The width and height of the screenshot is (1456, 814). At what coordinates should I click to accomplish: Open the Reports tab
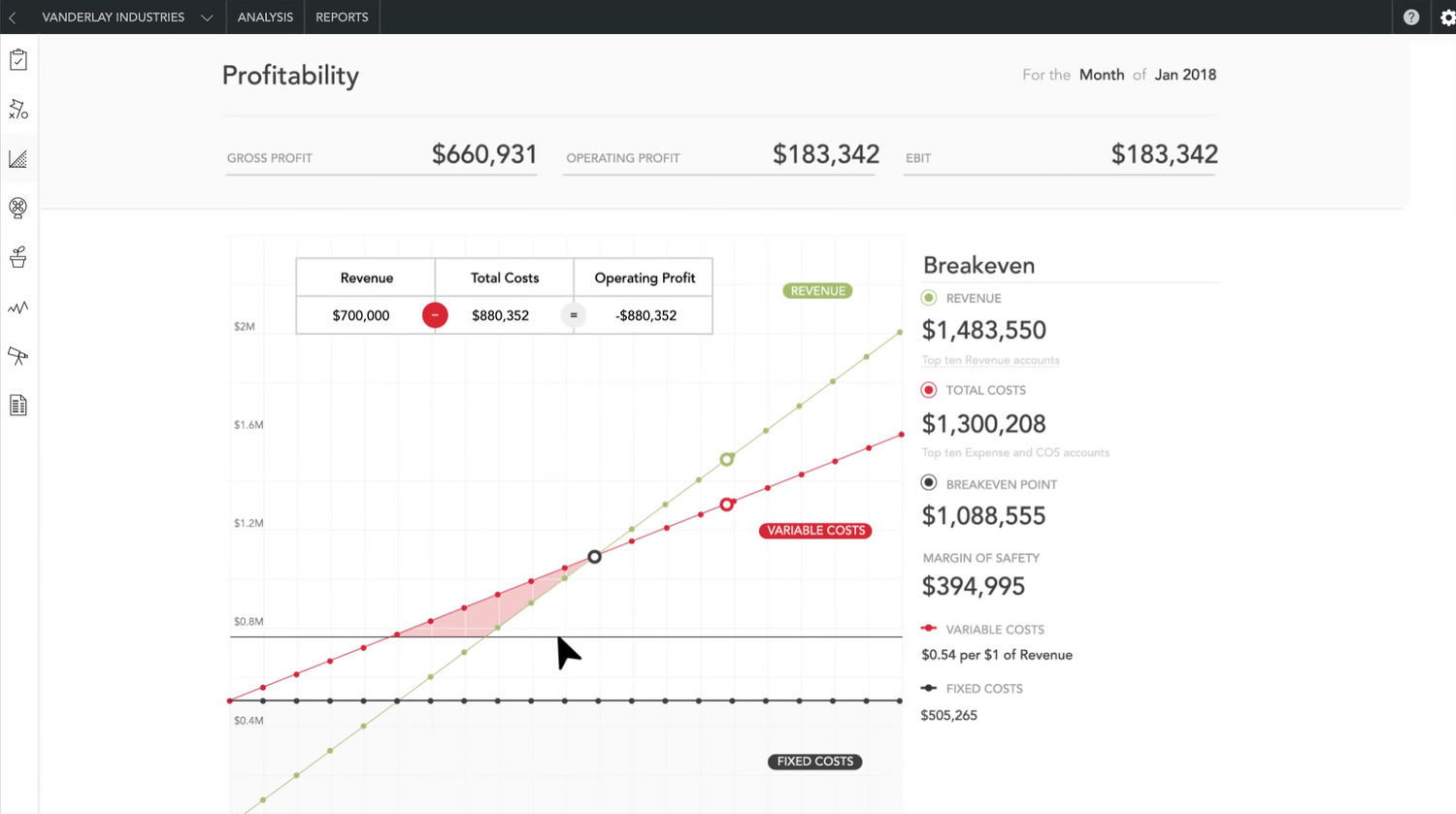pos(342,17)
